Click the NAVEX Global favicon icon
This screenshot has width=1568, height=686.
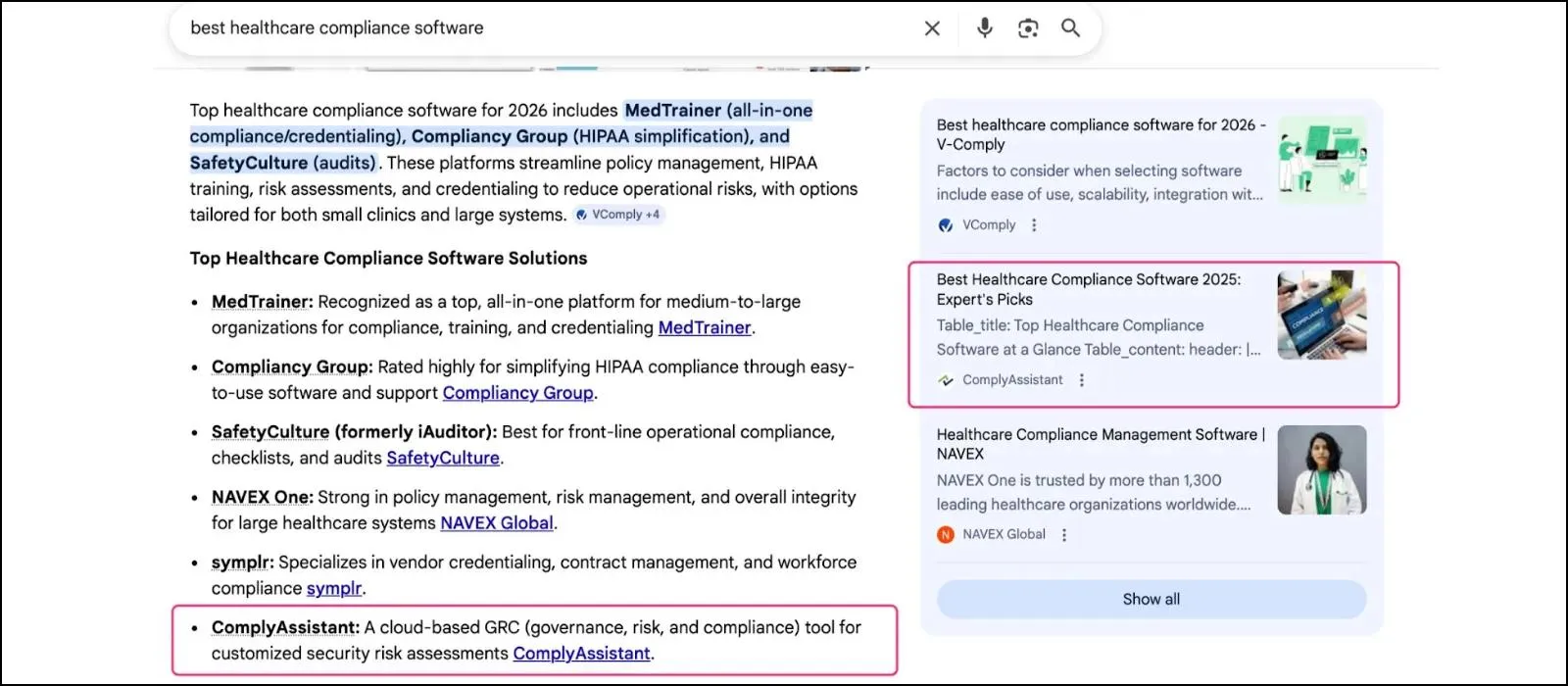point(946,535)
